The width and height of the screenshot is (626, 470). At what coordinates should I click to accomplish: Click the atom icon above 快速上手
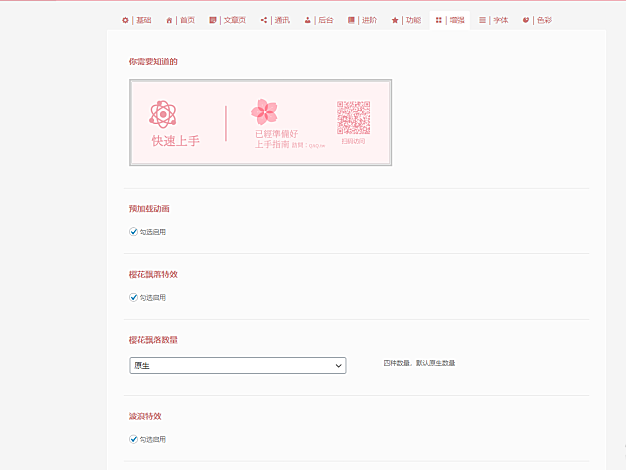(x=162, y=114)
